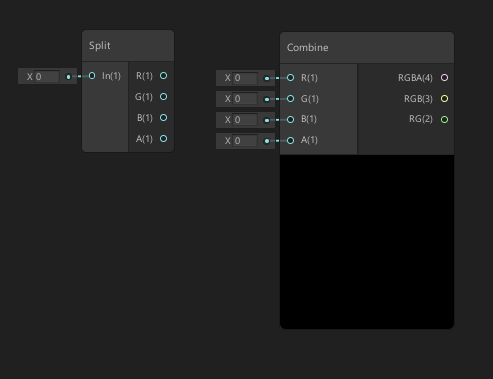Click the green RG(2) output port
The height and width of the screenshot is (379, 493).
coord(444,119)
